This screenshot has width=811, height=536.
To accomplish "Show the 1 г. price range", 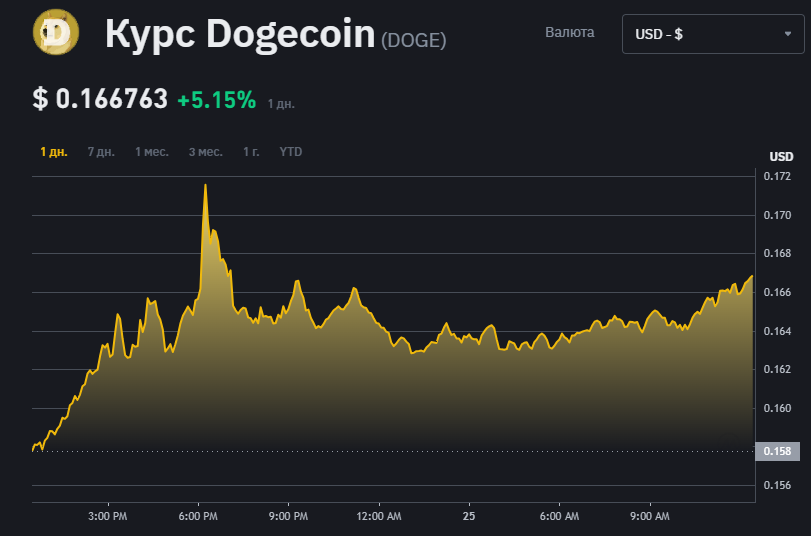I will tap(251, 152).
